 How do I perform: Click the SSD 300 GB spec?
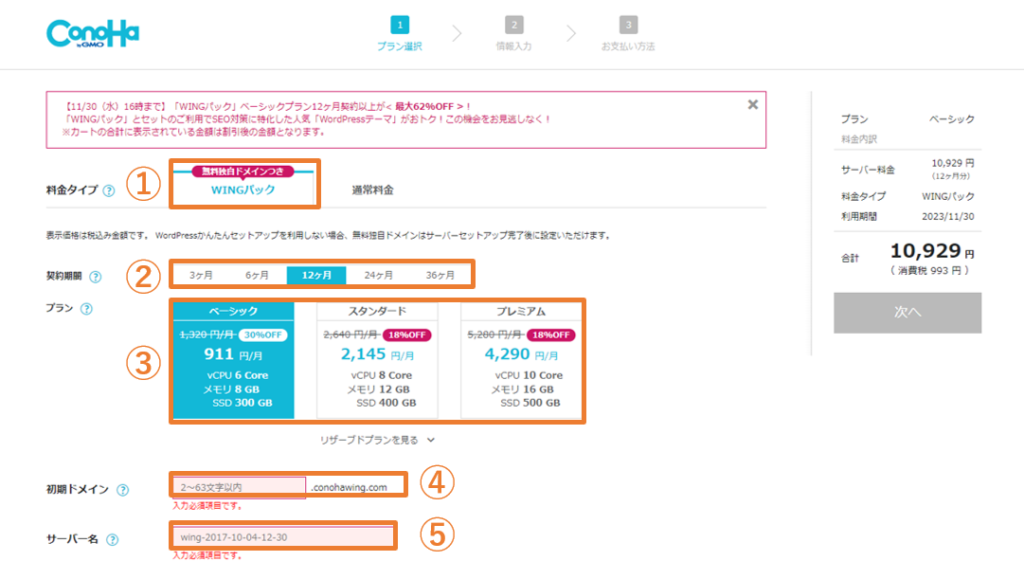(242, 403)
